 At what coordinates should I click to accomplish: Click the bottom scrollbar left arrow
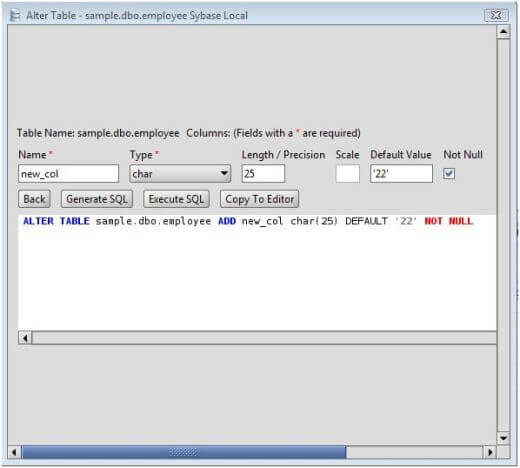[14, 452]
